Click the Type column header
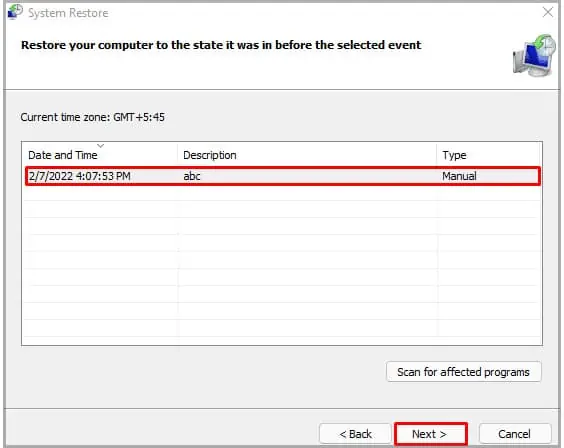Screen dimensions: 564x448 [x=488, y=155]
